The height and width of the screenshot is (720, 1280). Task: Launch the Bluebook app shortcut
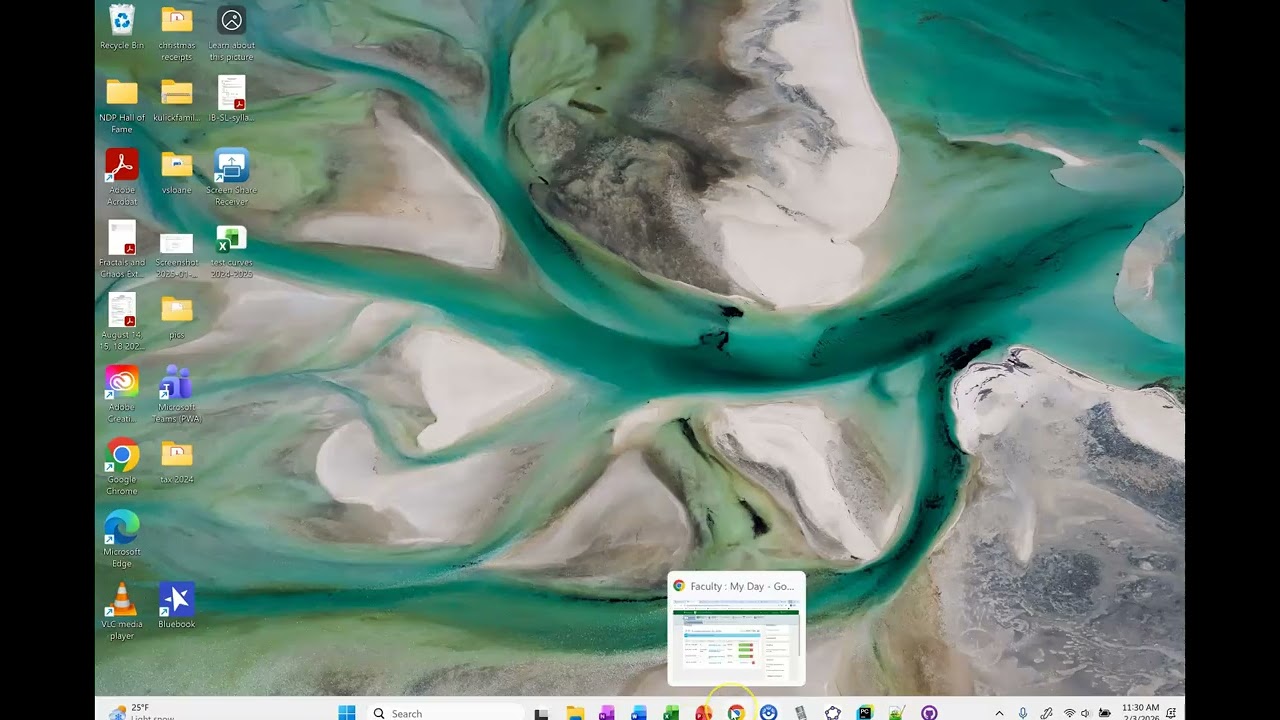point(177,605)
